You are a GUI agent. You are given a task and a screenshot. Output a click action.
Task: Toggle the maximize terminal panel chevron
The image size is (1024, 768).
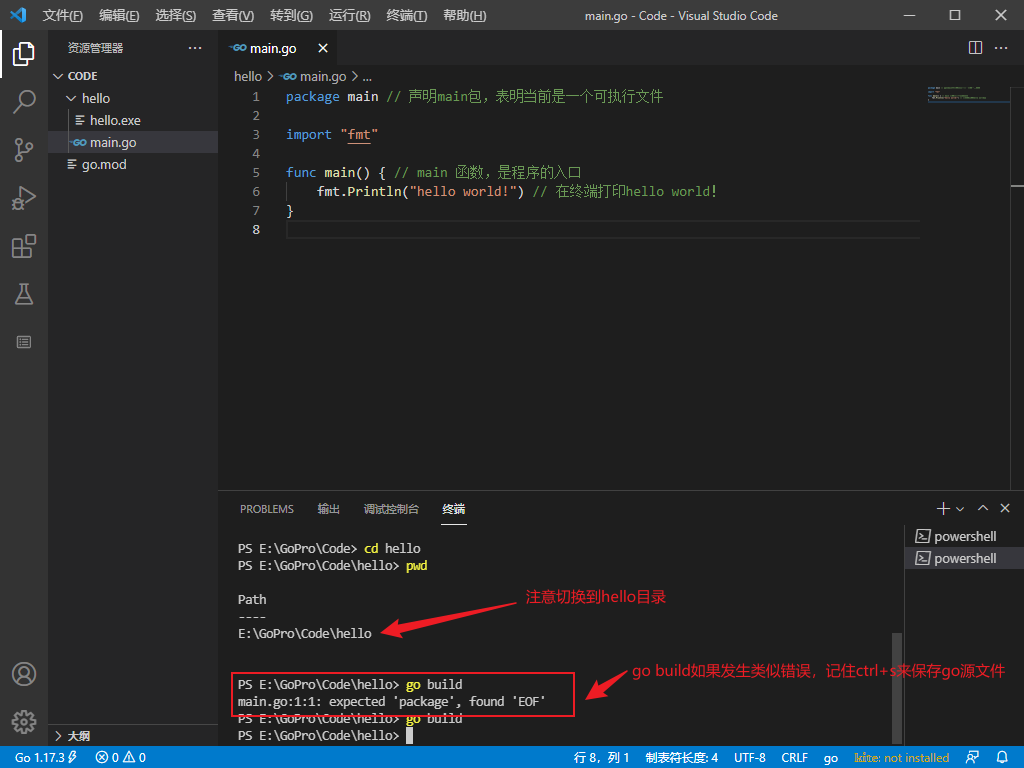[983, 509]
